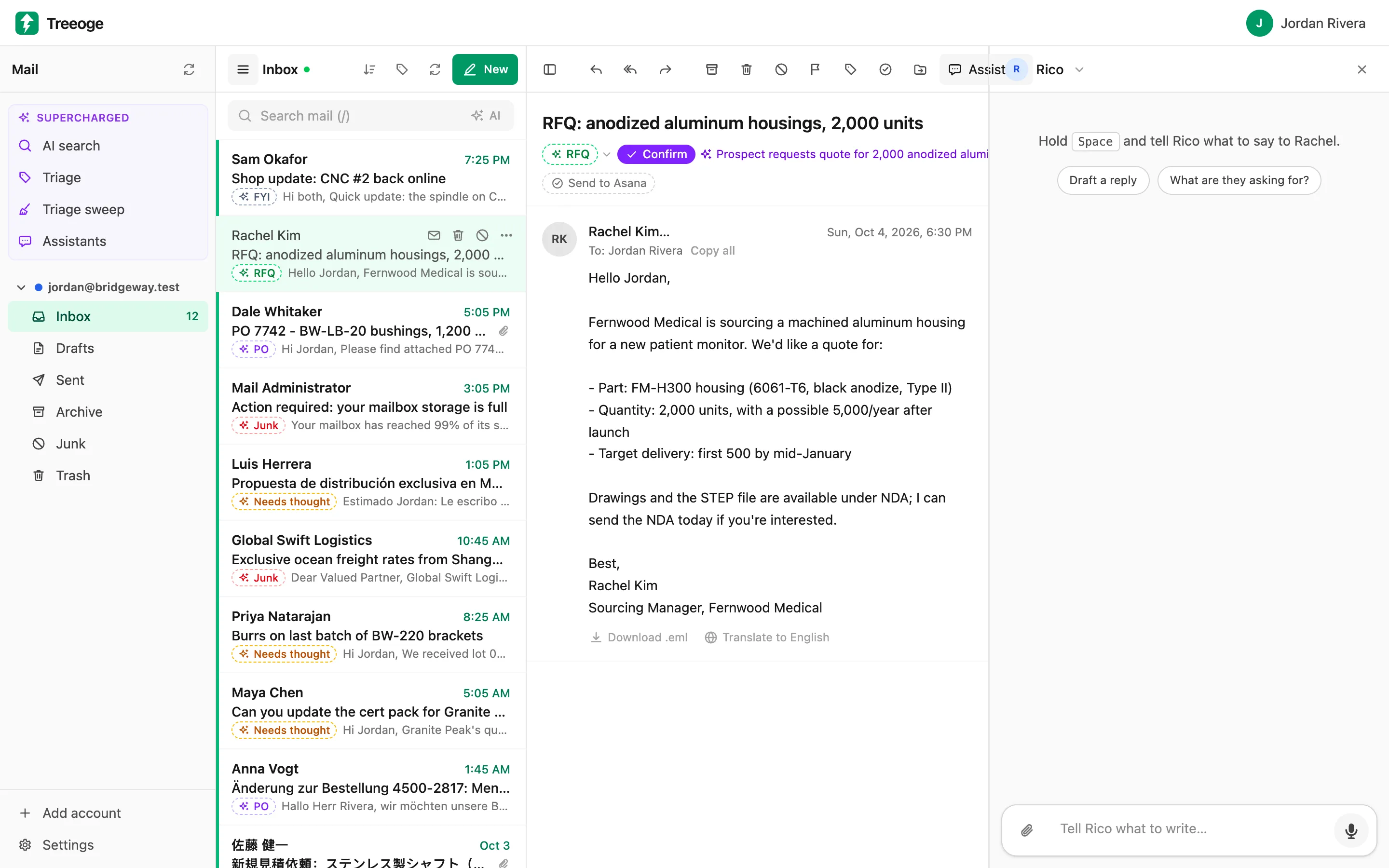The height and width of the screenshot is (868, 1389).
Task: Click the move to folder icon
Action: [920, 69]
